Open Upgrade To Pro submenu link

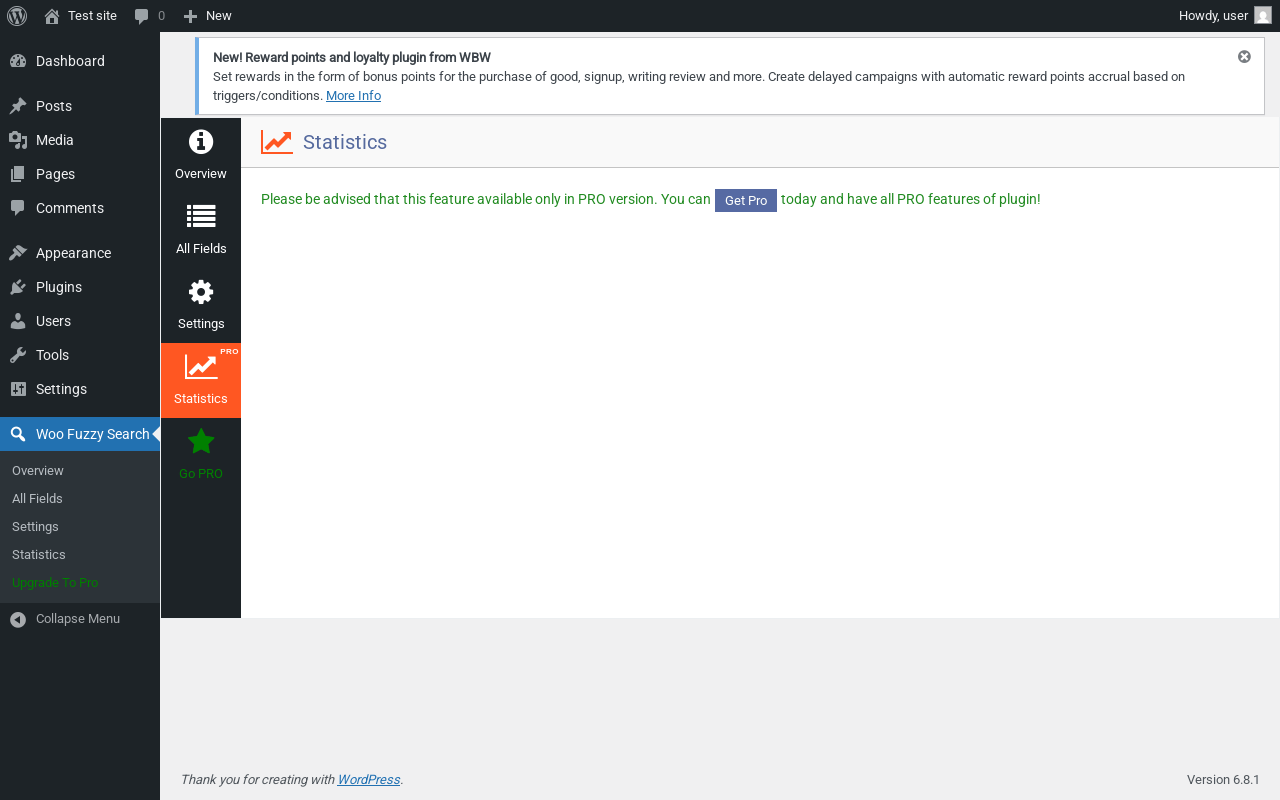point(55,583)
